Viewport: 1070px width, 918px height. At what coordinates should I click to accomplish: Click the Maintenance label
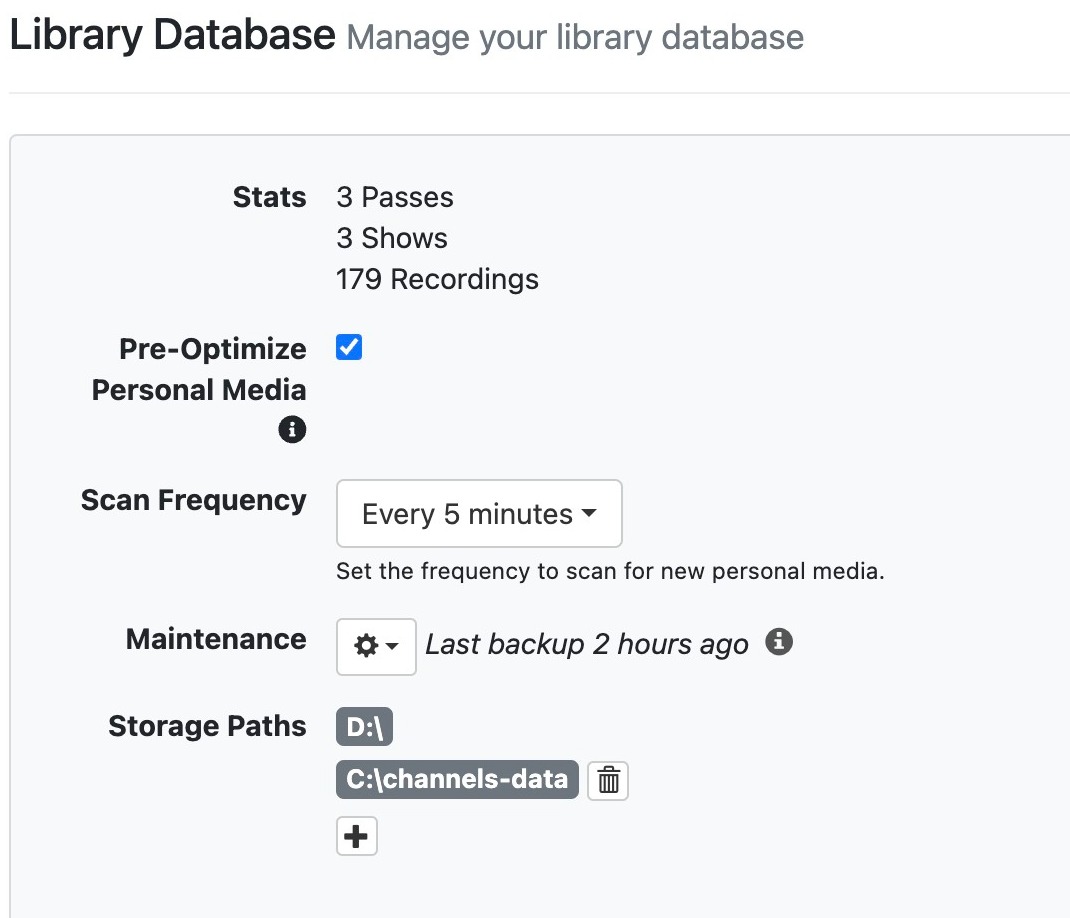[x=216, y=639]
